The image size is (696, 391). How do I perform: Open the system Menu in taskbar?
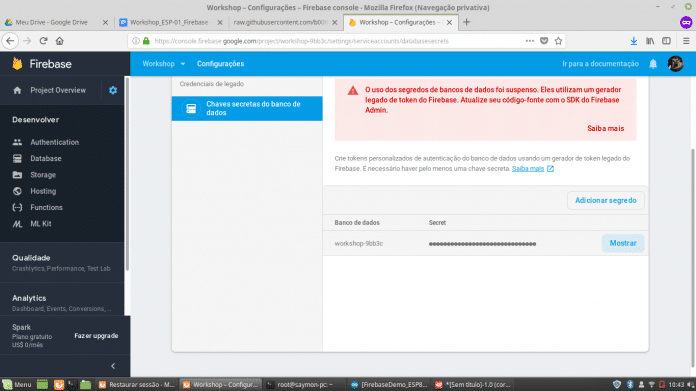(17, 384)
